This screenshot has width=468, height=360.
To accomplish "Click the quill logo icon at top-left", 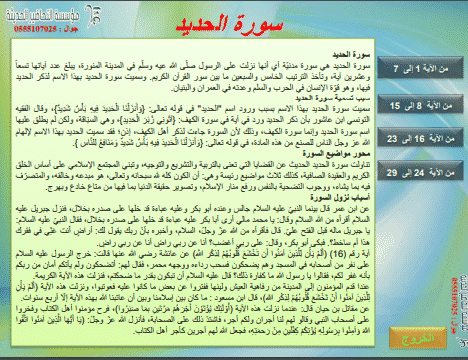I will (92, 17).
